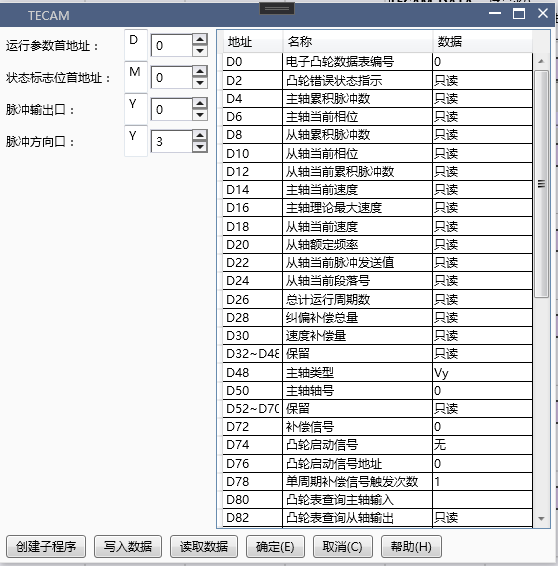Select the 速度补偿量 name cell
This screenshot has height=566, width=558.
tap(357, 335)
